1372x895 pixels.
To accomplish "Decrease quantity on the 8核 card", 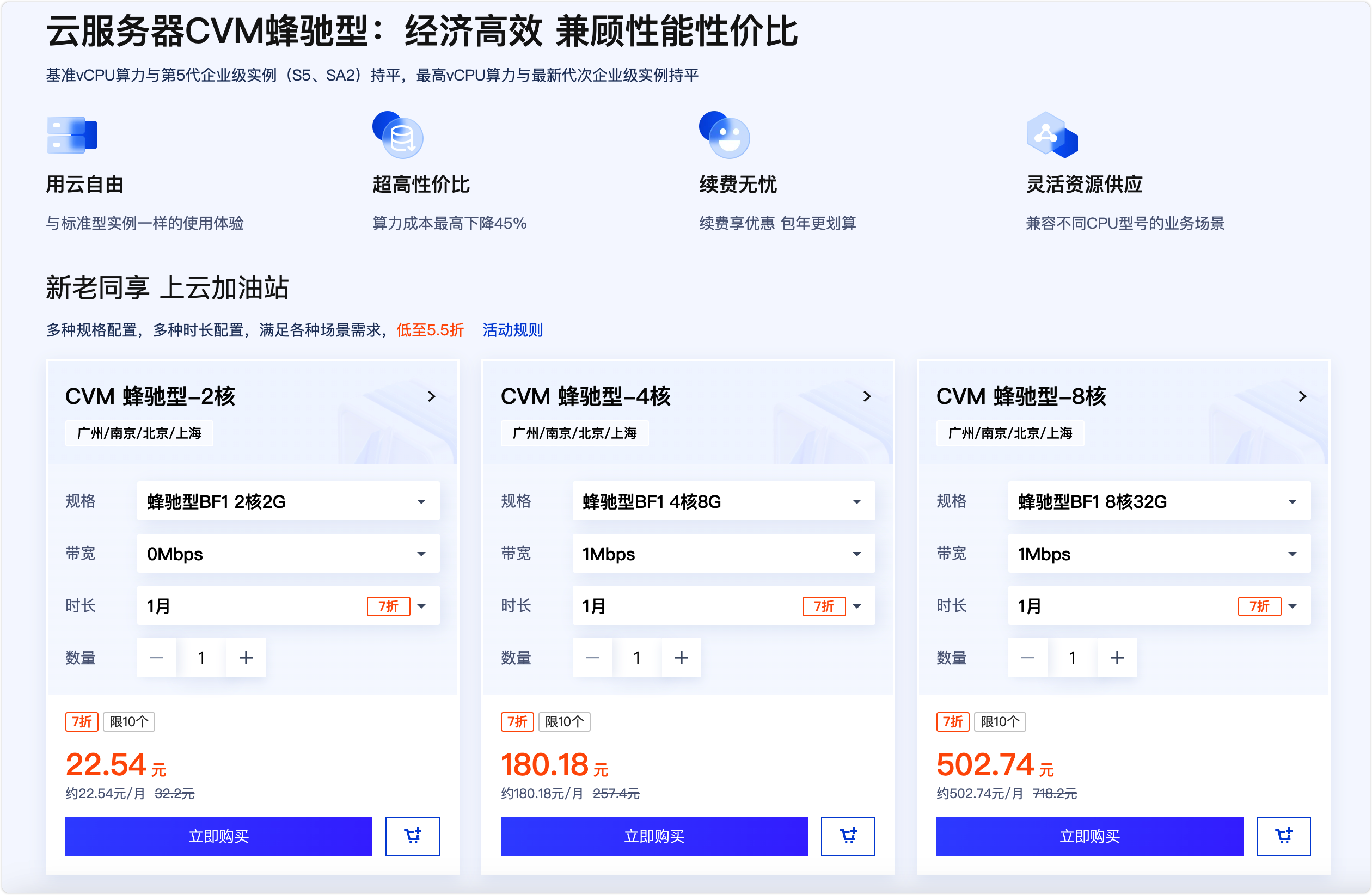I will click(1028, 658).
